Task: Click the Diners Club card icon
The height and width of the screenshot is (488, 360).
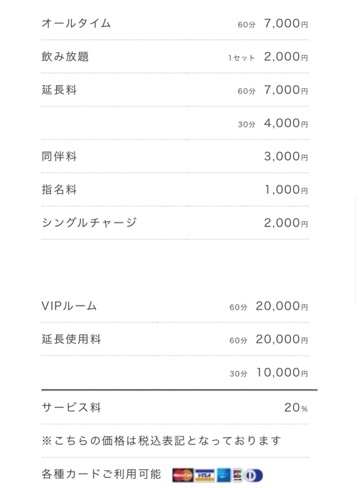Action: click(x=253, y=475)
